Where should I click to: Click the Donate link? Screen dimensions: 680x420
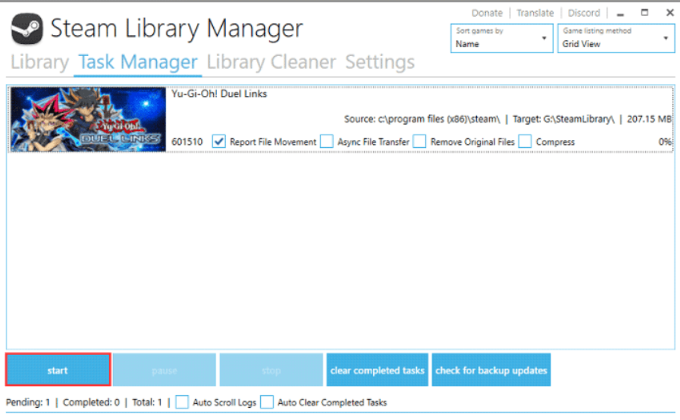click(x=487, y=13)
